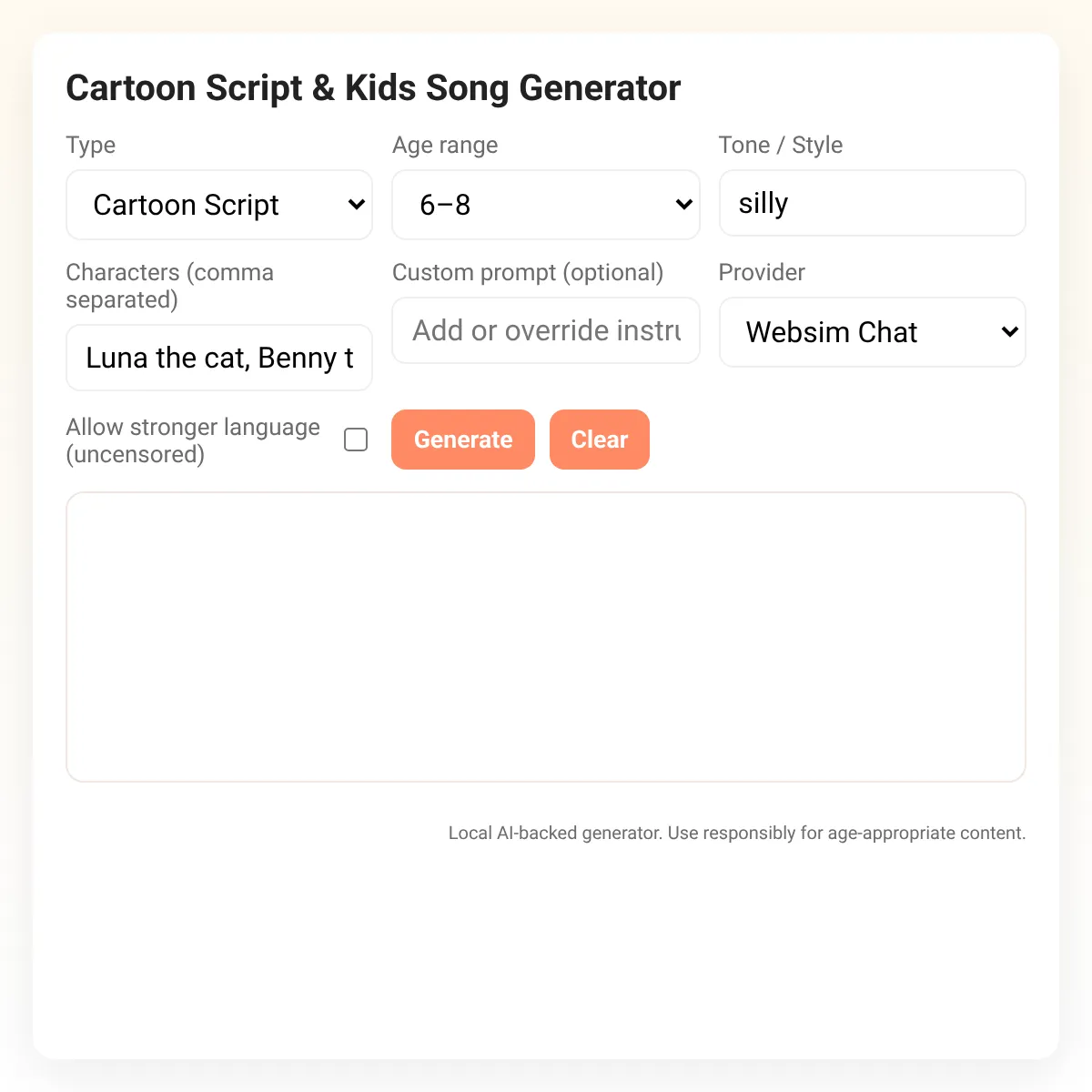Screen dimensions: 1092x1092
Task: Click the Clear button
Action: click(x=600, y=440)
